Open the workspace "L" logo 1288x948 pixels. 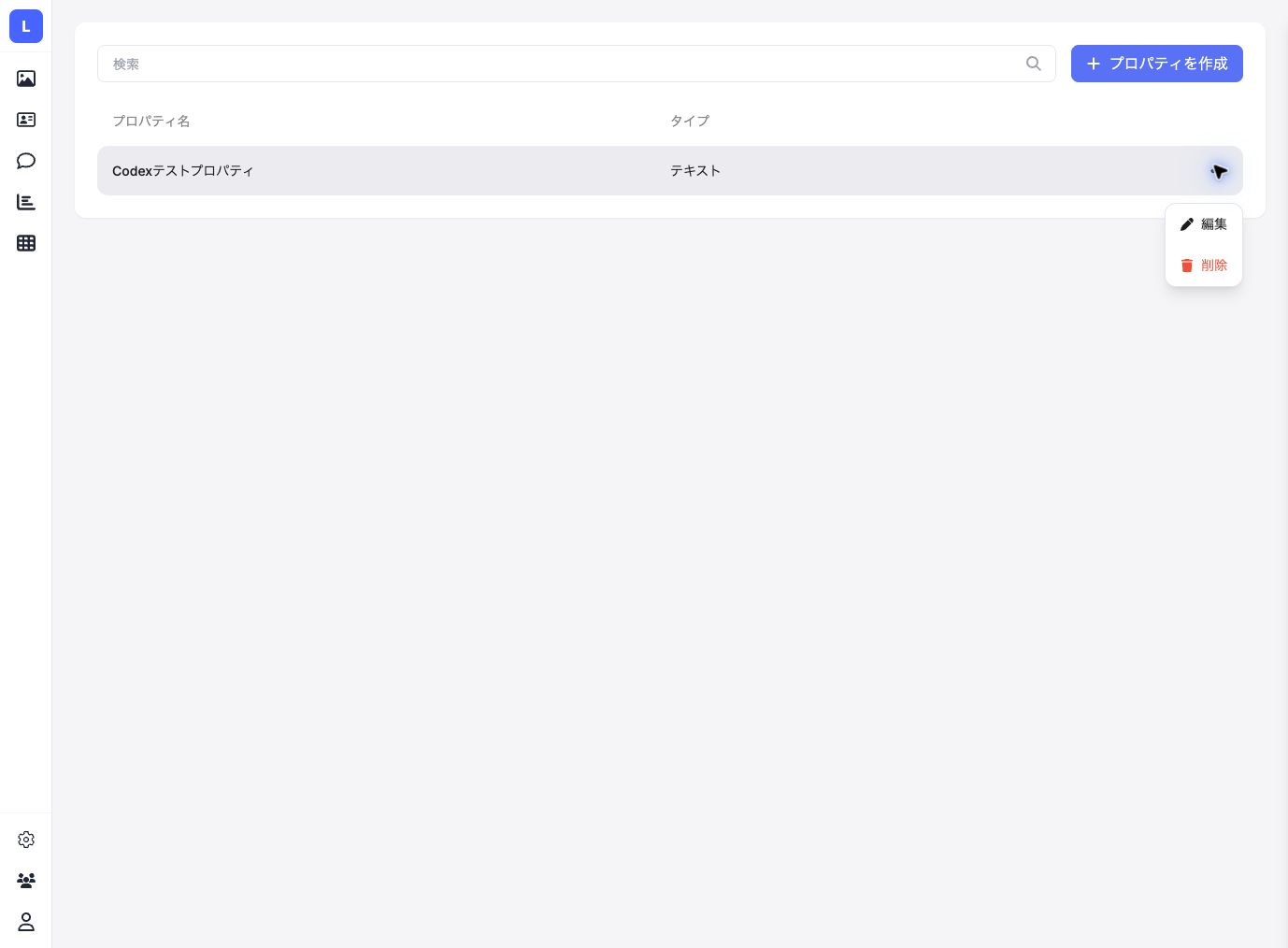[26, 26]
